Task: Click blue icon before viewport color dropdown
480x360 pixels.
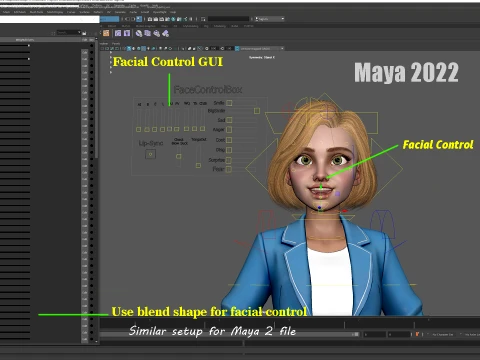Action: (x=237, y=49)
